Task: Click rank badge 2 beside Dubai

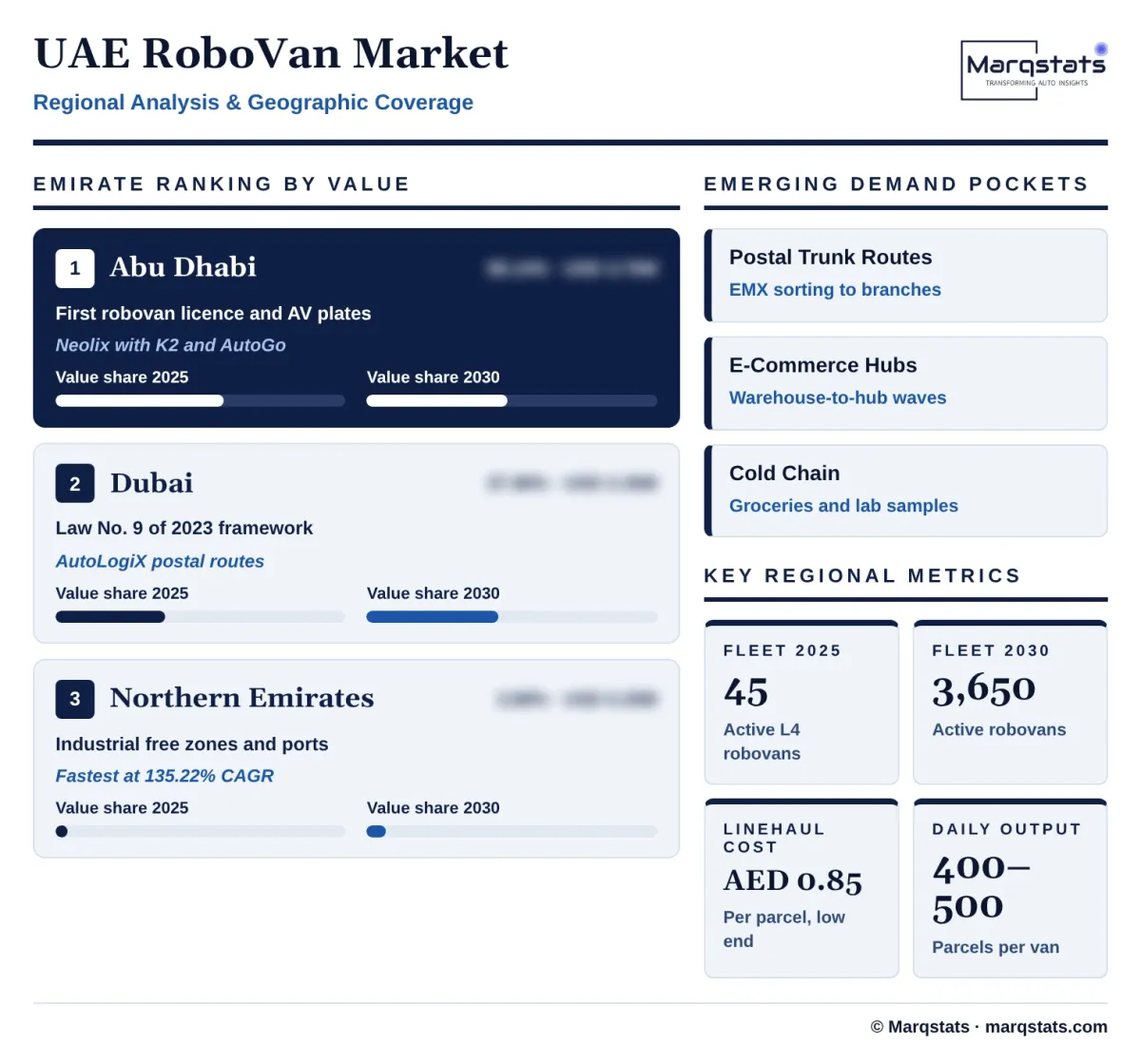Action: [x=75, y=484]
